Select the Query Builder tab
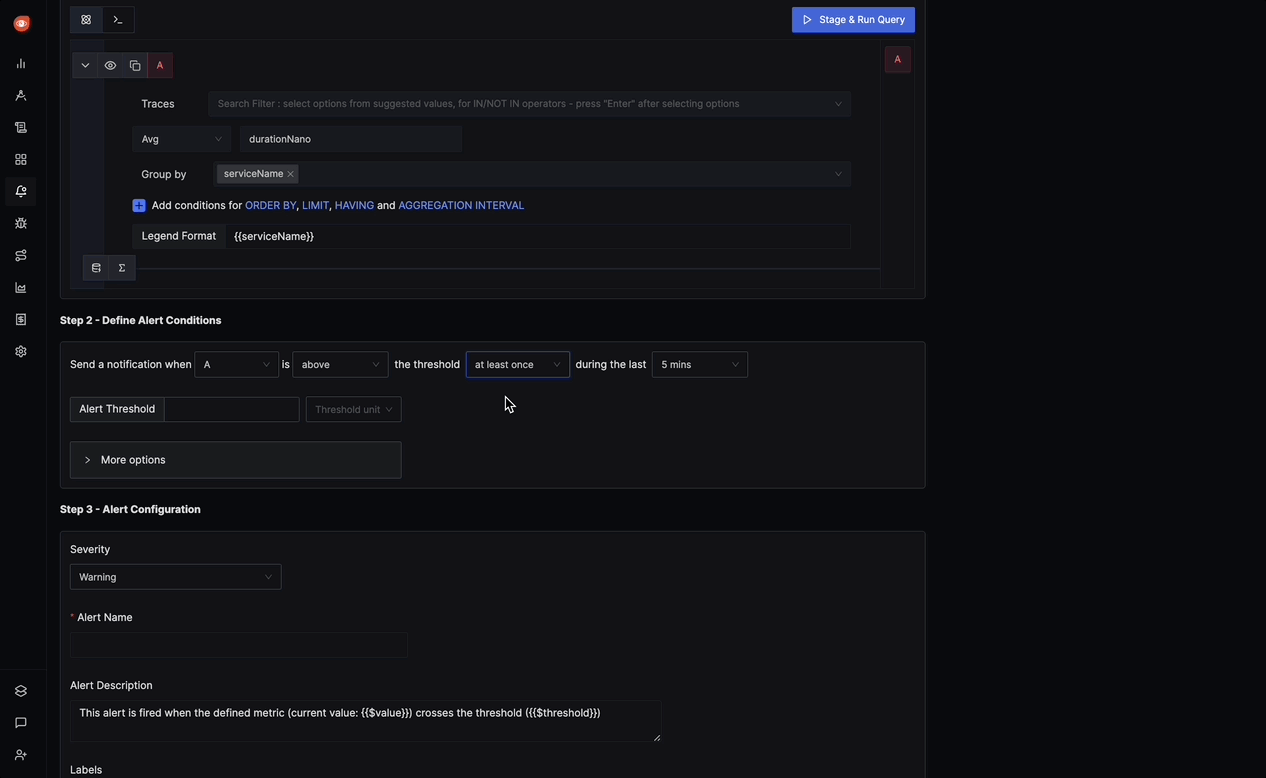Viewport: 1266px width, 778px height. [x=85, y=19]
